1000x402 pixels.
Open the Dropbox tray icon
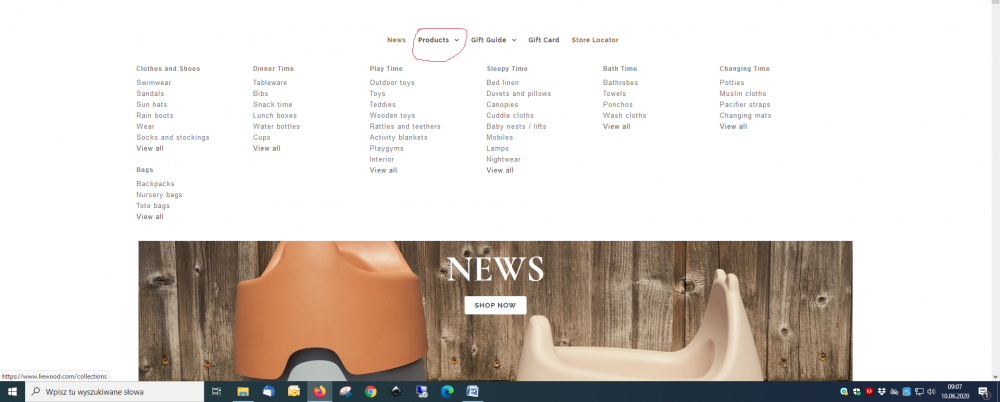(881, 392)
